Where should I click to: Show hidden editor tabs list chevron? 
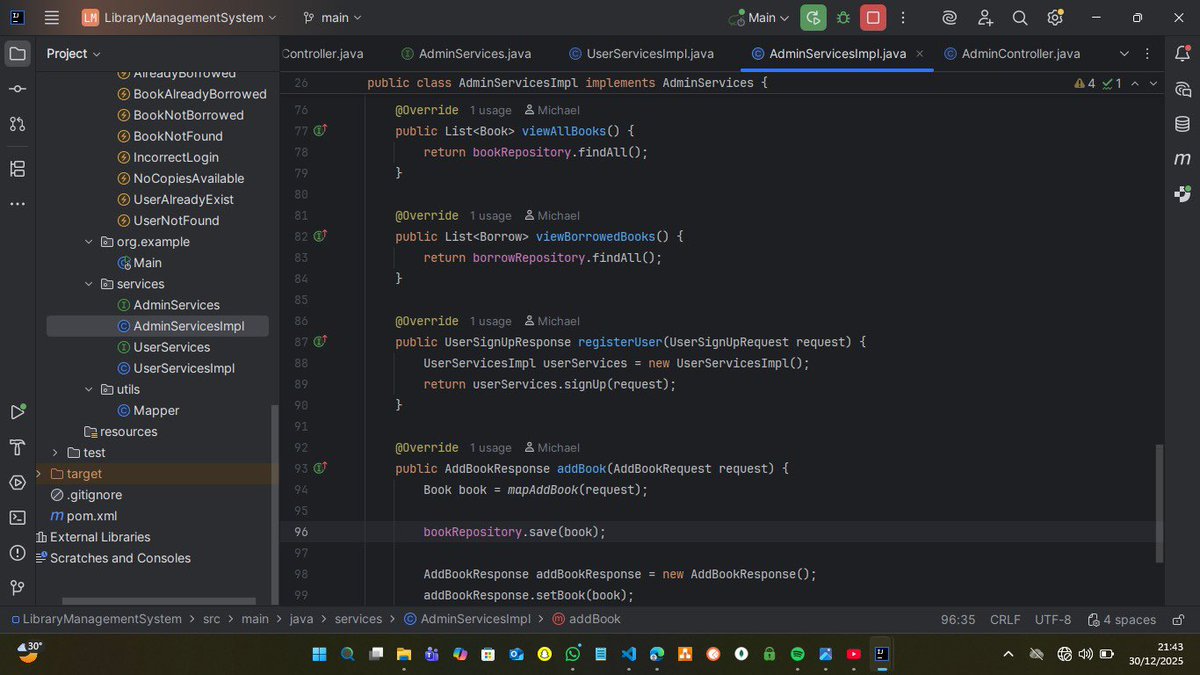pos(1124,54)
